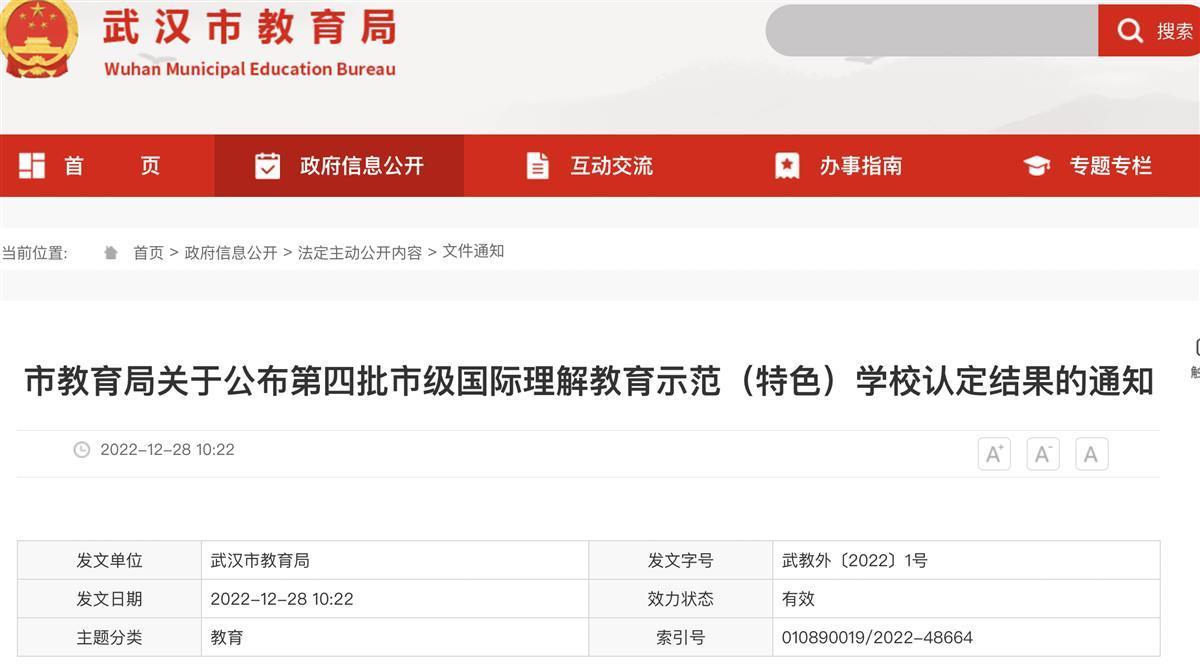1200x669 pixels.
Task: Increase font size with A+ button
Action: (x=994, y=455)
